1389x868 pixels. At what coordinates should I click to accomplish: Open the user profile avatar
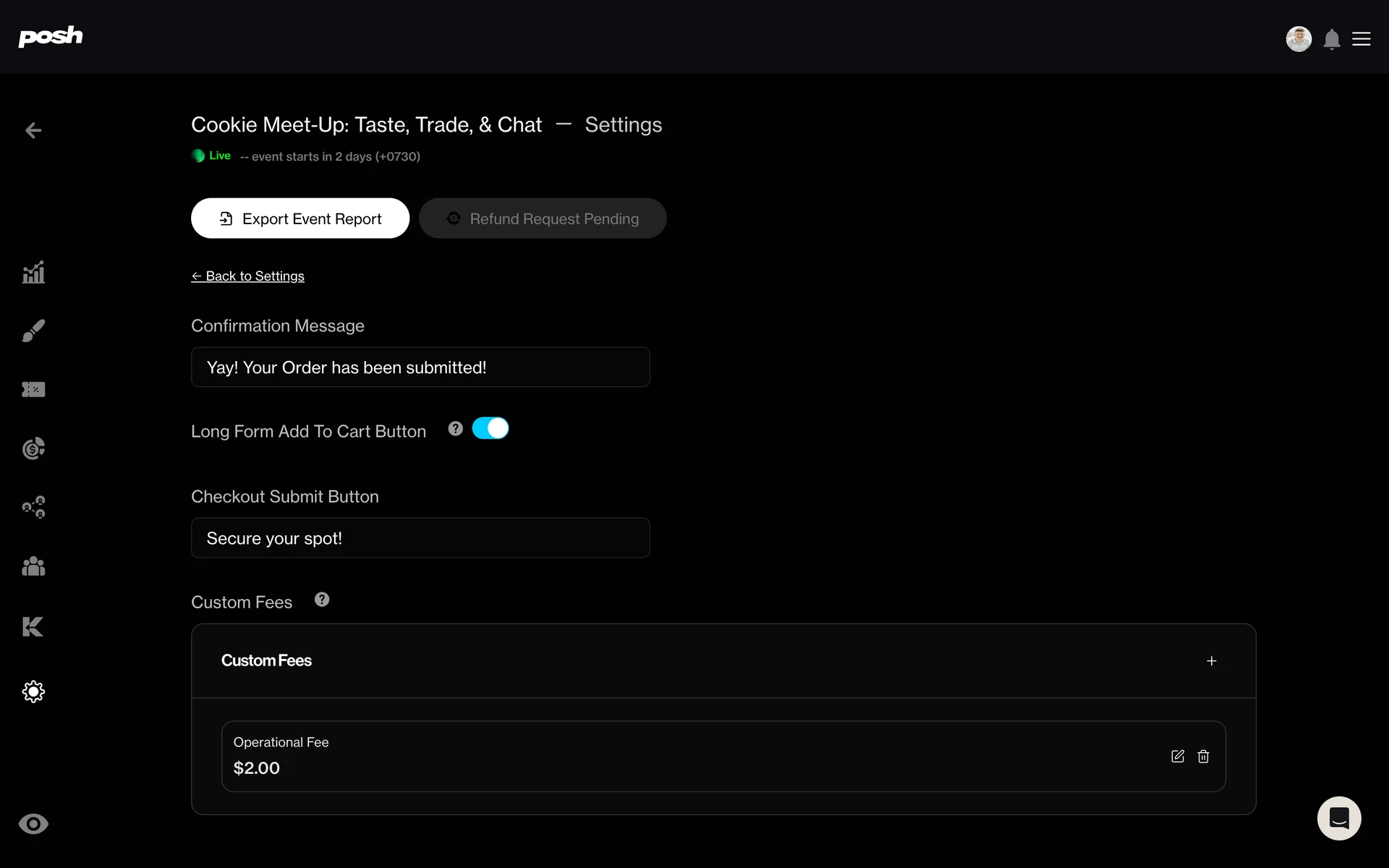coord(1298,39)
